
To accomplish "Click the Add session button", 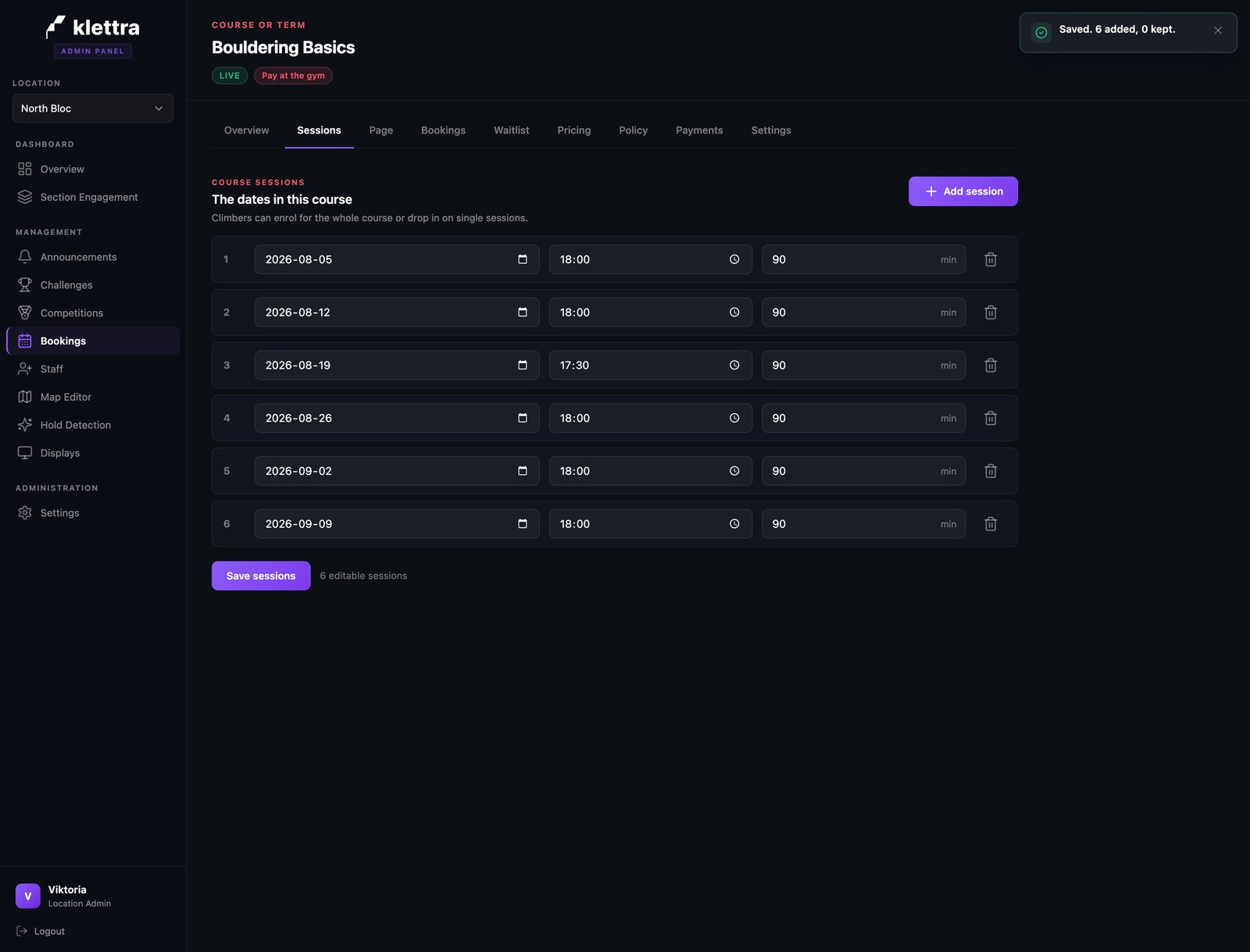I will pyautogui.click(x=963, y=191).
